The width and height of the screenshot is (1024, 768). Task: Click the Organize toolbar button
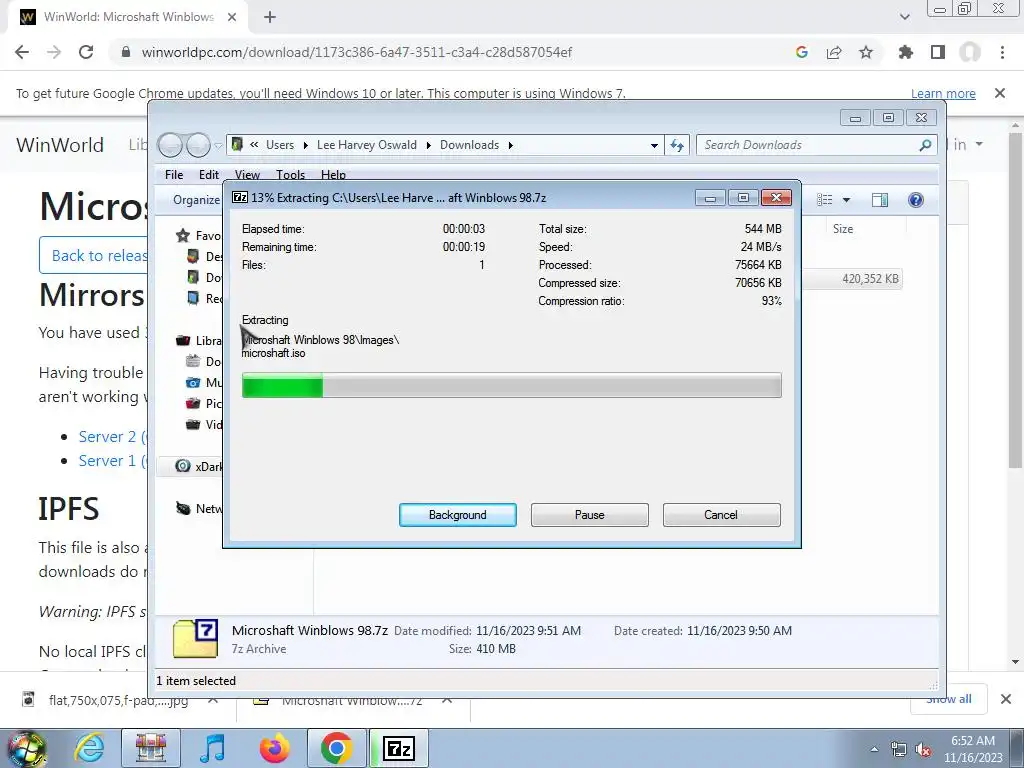pos(197,200)
